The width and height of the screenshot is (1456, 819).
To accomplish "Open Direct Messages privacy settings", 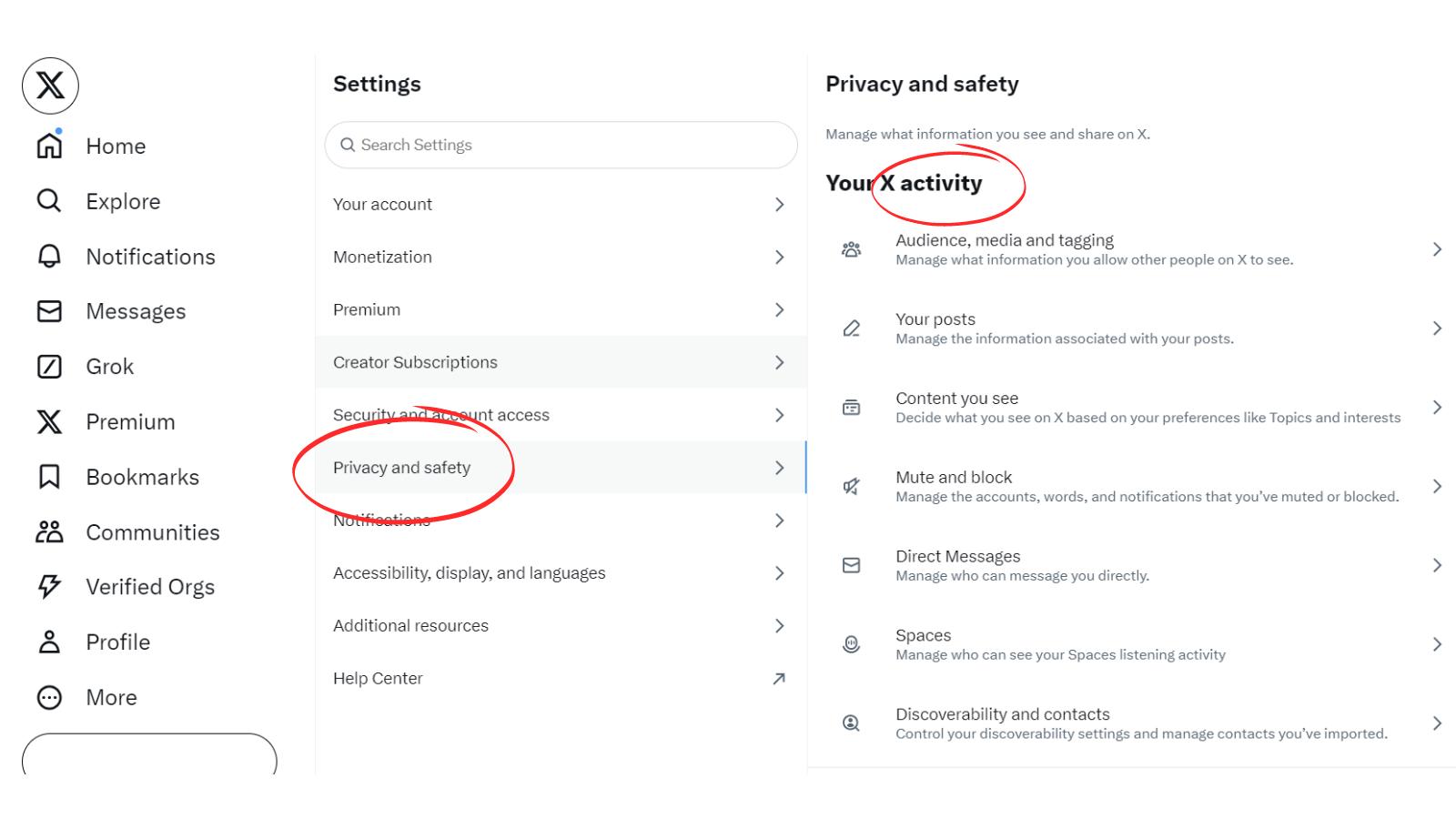I will tap(957, 557).
